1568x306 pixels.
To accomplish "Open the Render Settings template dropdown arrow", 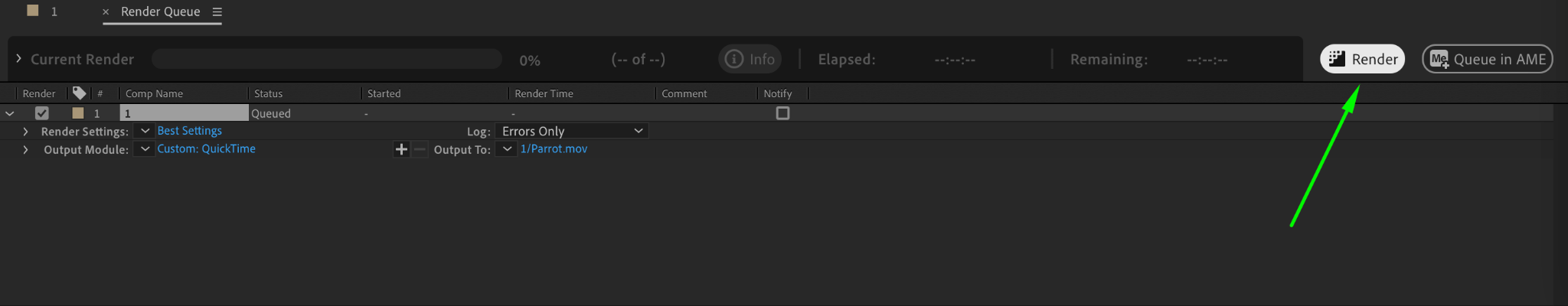I will [145, 131].
